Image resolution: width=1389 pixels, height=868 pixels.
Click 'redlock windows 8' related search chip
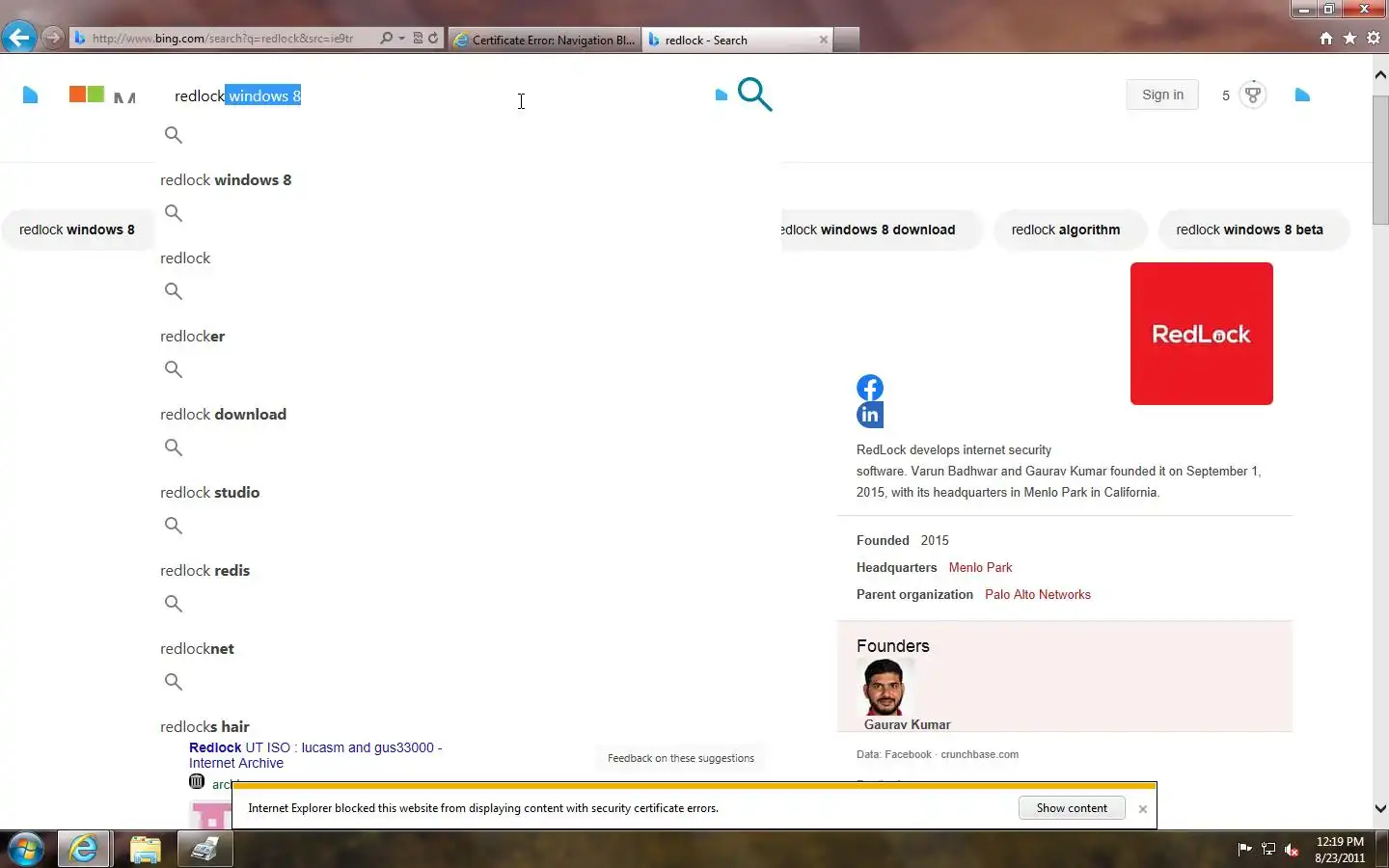click(x=77, y=230)
